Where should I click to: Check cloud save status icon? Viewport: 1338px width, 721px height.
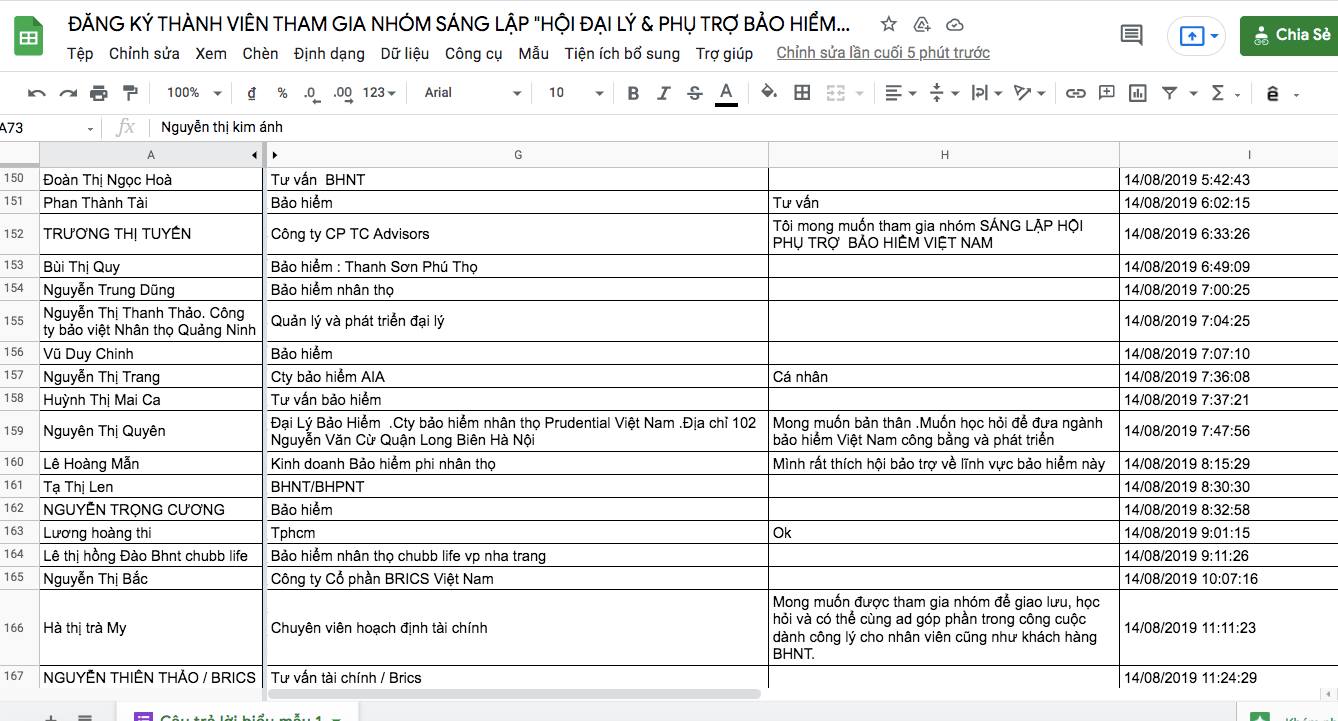955,24
